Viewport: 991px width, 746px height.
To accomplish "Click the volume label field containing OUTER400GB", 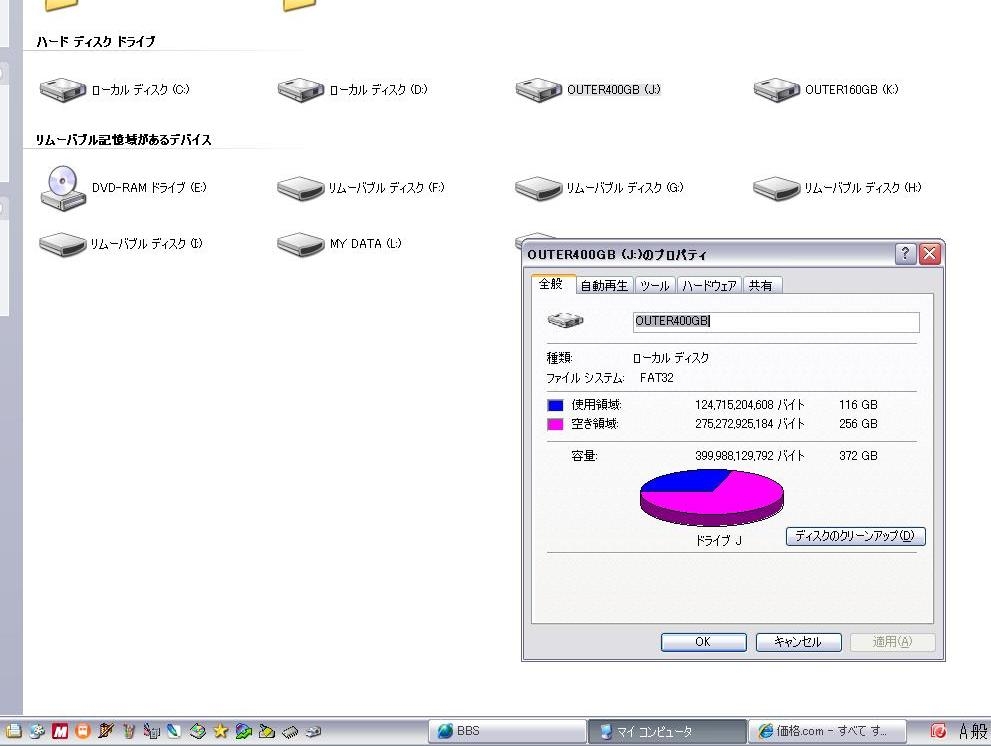I will coord(776,321).
